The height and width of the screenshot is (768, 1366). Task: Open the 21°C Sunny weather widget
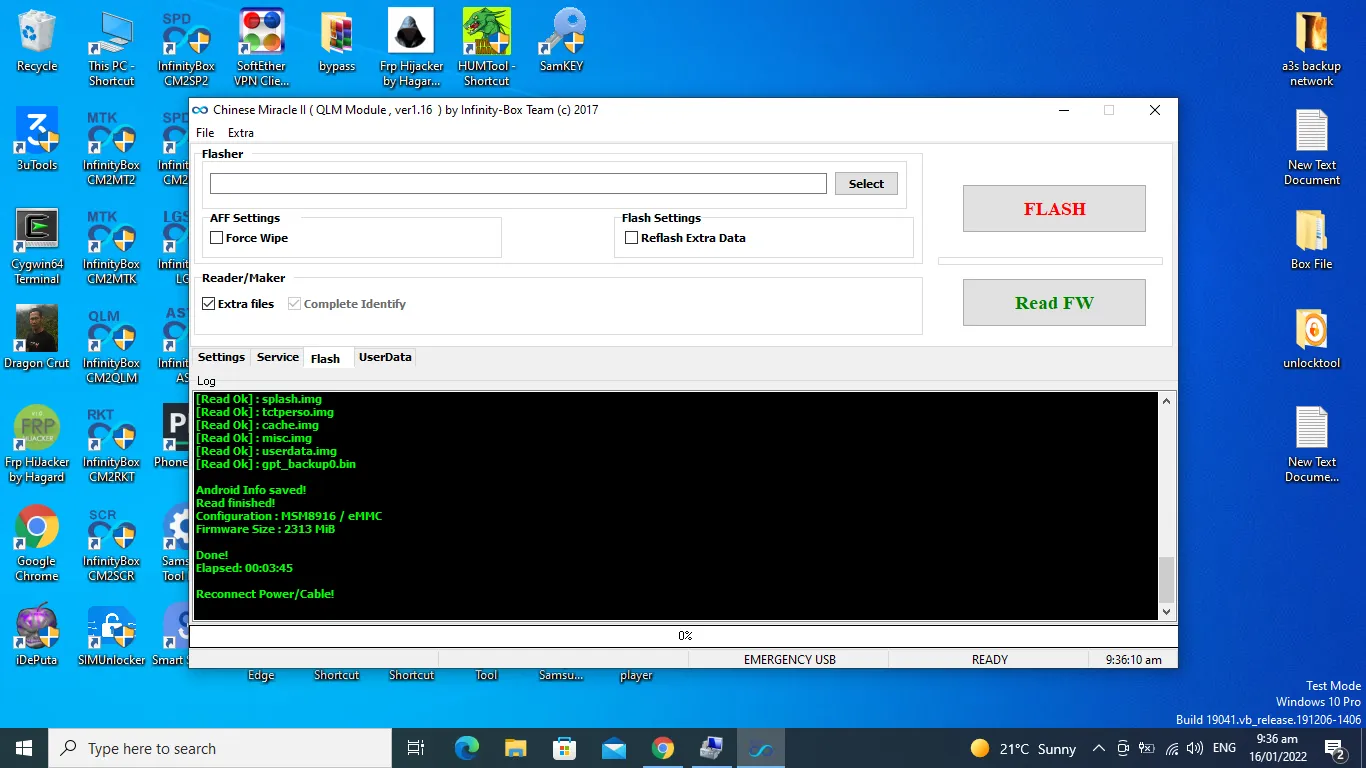tap(1023, 748)
